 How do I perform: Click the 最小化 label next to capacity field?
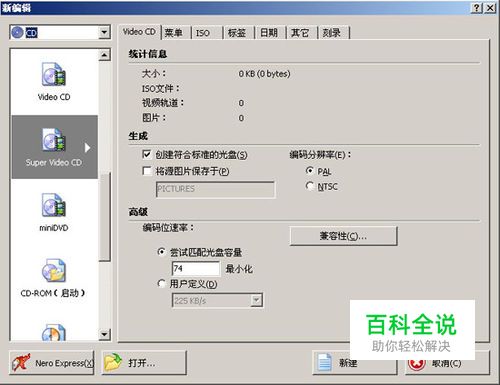239,269
